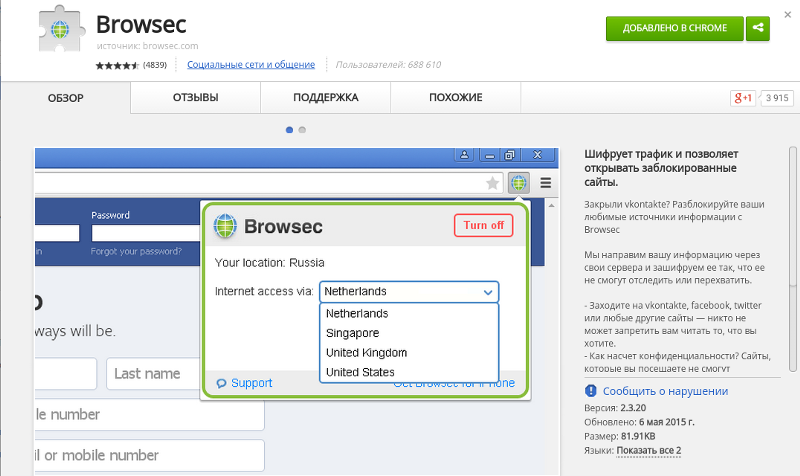Click the globe logo in Browsec popup
The width and height of the screenshot is (800, 476).
coord(225,226)
